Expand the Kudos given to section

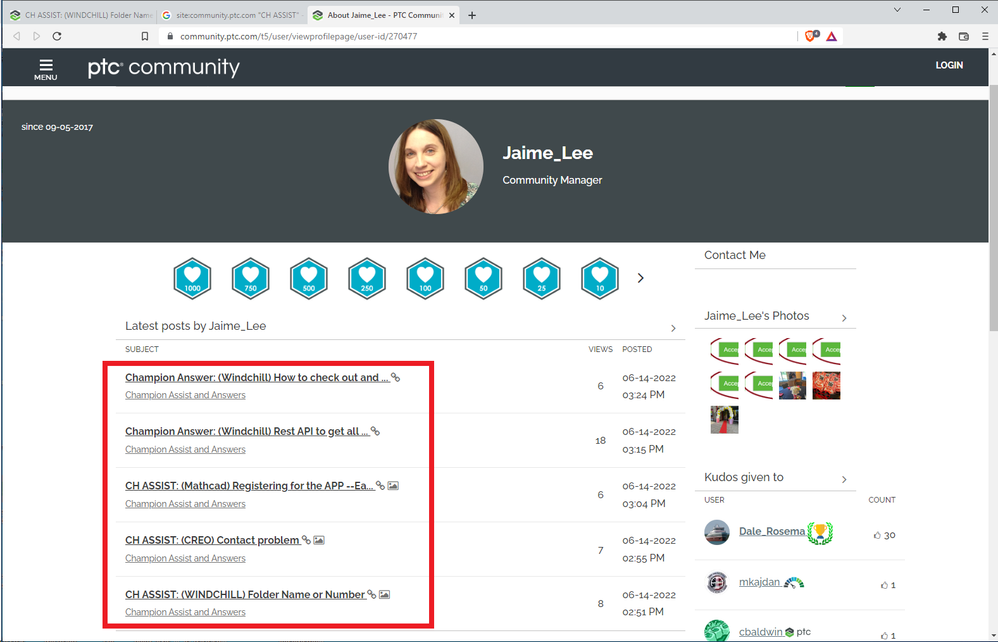pos(844,480)
